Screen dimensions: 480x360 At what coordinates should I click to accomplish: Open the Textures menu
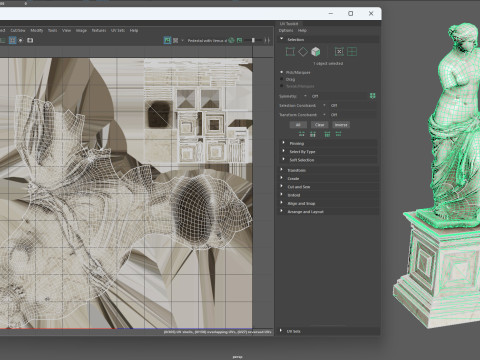tap(99, 30)
